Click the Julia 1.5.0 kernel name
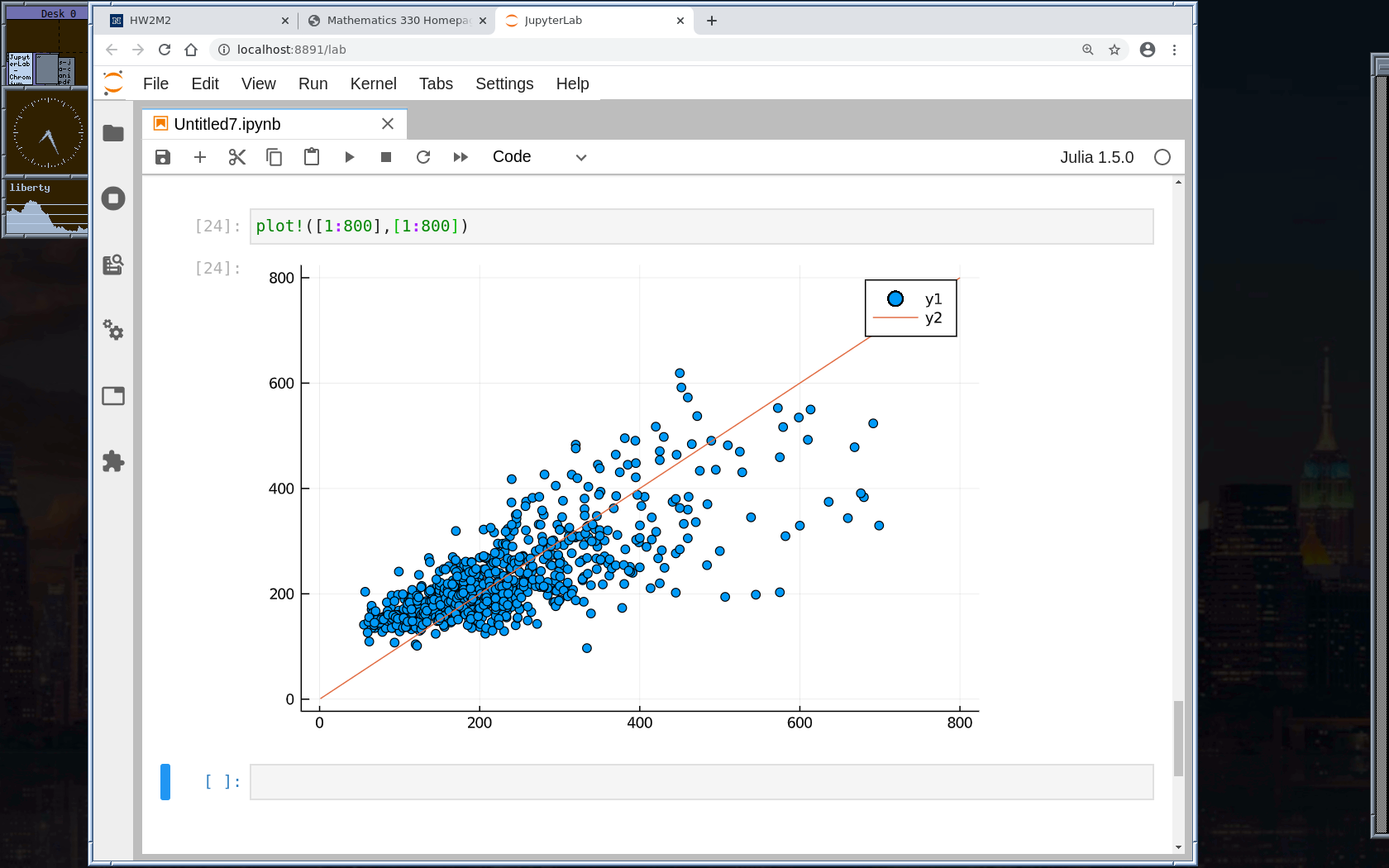Viewport: 1389px width, 868px height. (1096, 157)
